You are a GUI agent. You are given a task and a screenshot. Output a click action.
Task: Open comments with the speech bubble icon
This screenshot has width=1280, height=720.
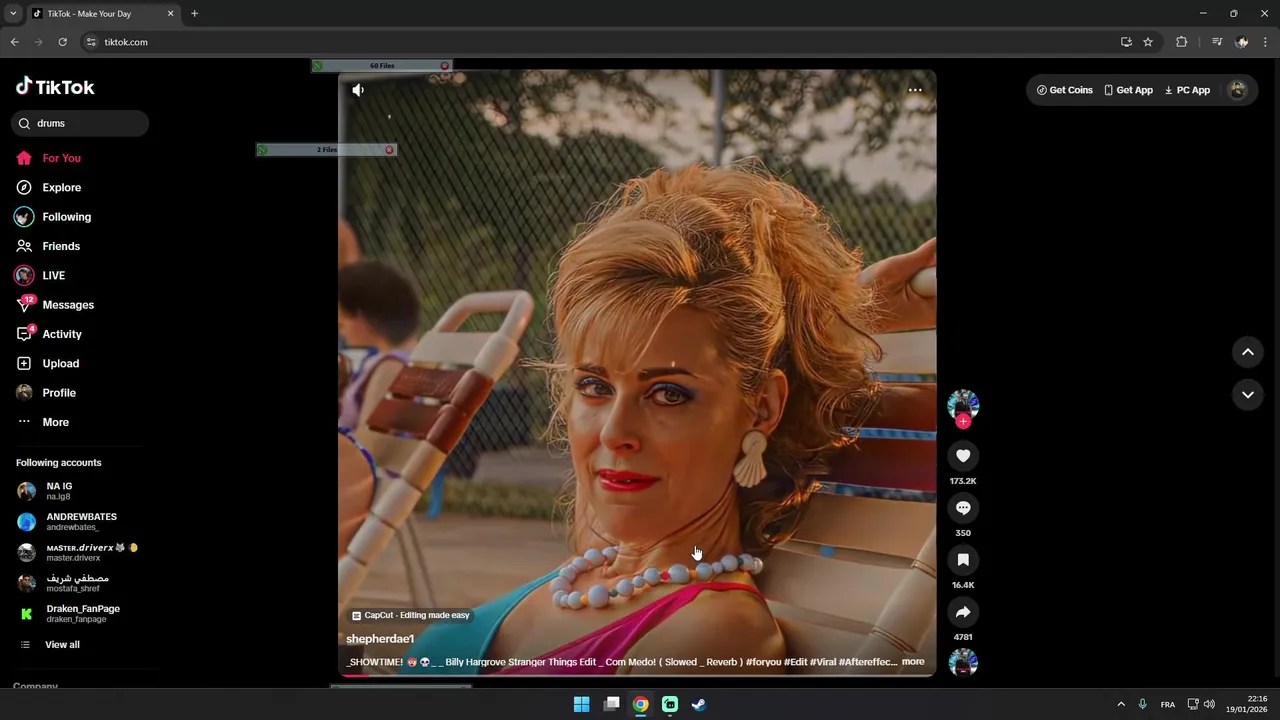point(963,508)
